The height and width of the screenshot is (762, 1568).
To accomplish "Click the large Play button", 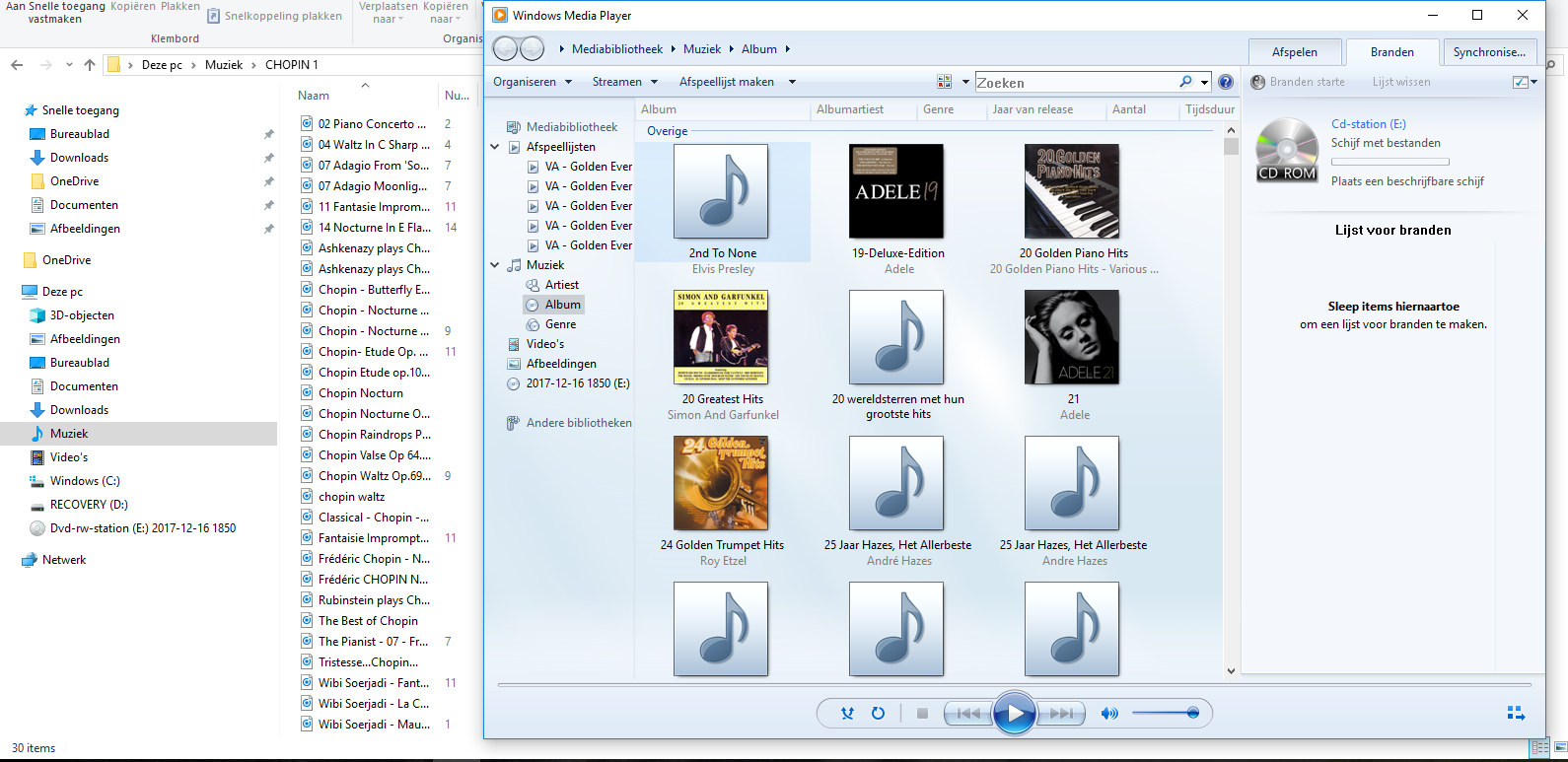I will (x=1015, y=714).
